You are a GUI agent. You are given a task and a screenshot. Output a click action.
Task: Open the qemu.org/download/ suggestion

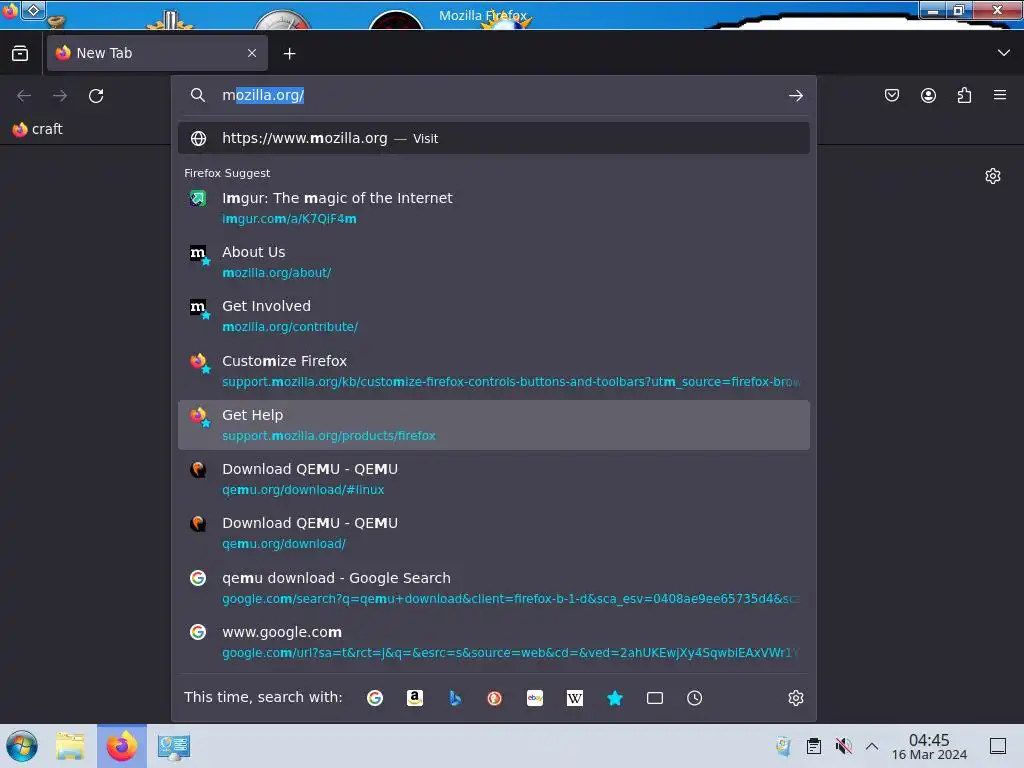coord(494,534)
